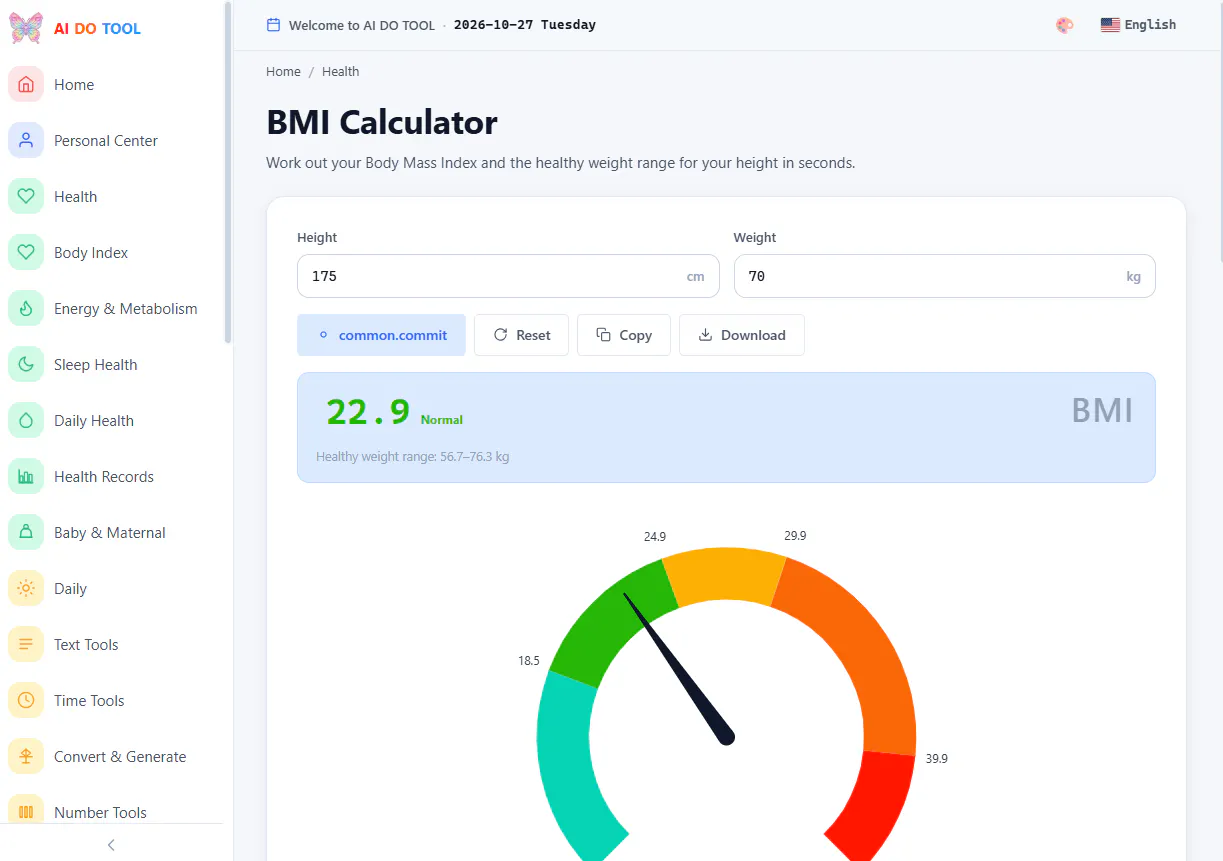Click the Weight input field
Viewport: 1223px width, 861px height.
click(944, 276)
